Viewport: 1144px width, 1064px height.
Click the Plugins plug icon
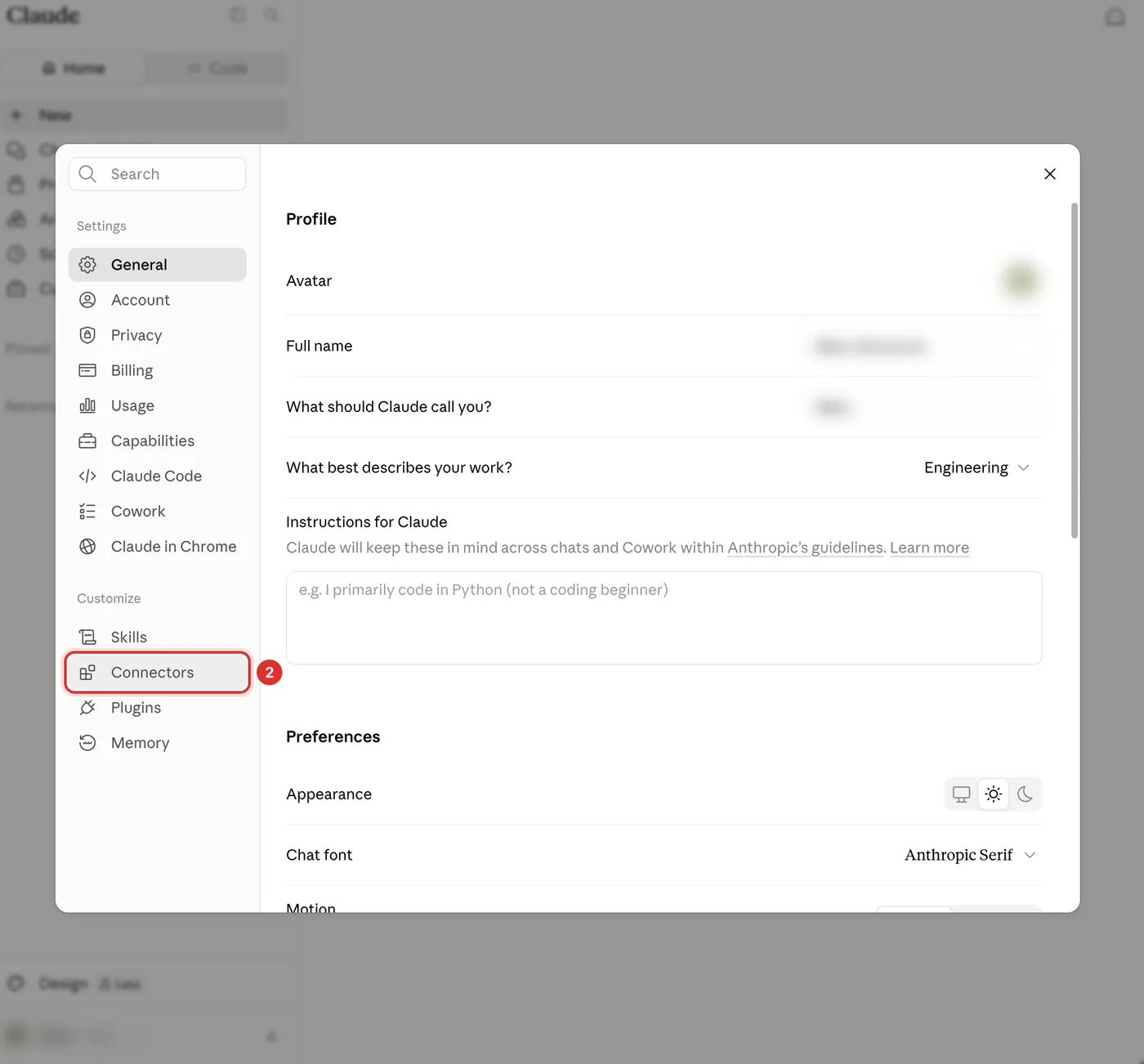pos(87,708)
